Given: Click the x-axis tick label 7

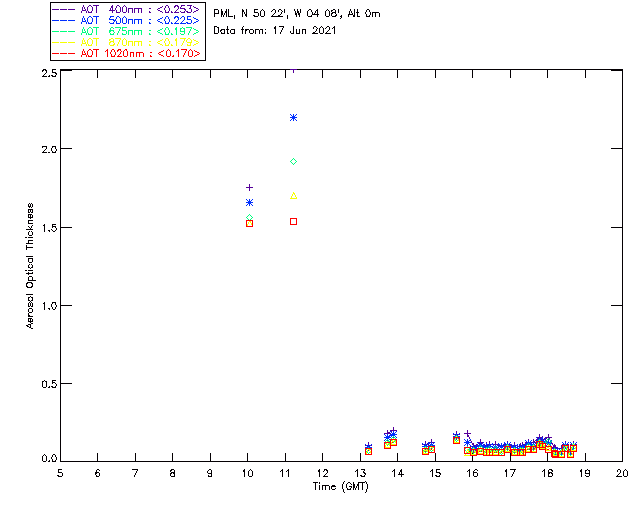Looking at the screenshot, I should [x=135, y=473].
